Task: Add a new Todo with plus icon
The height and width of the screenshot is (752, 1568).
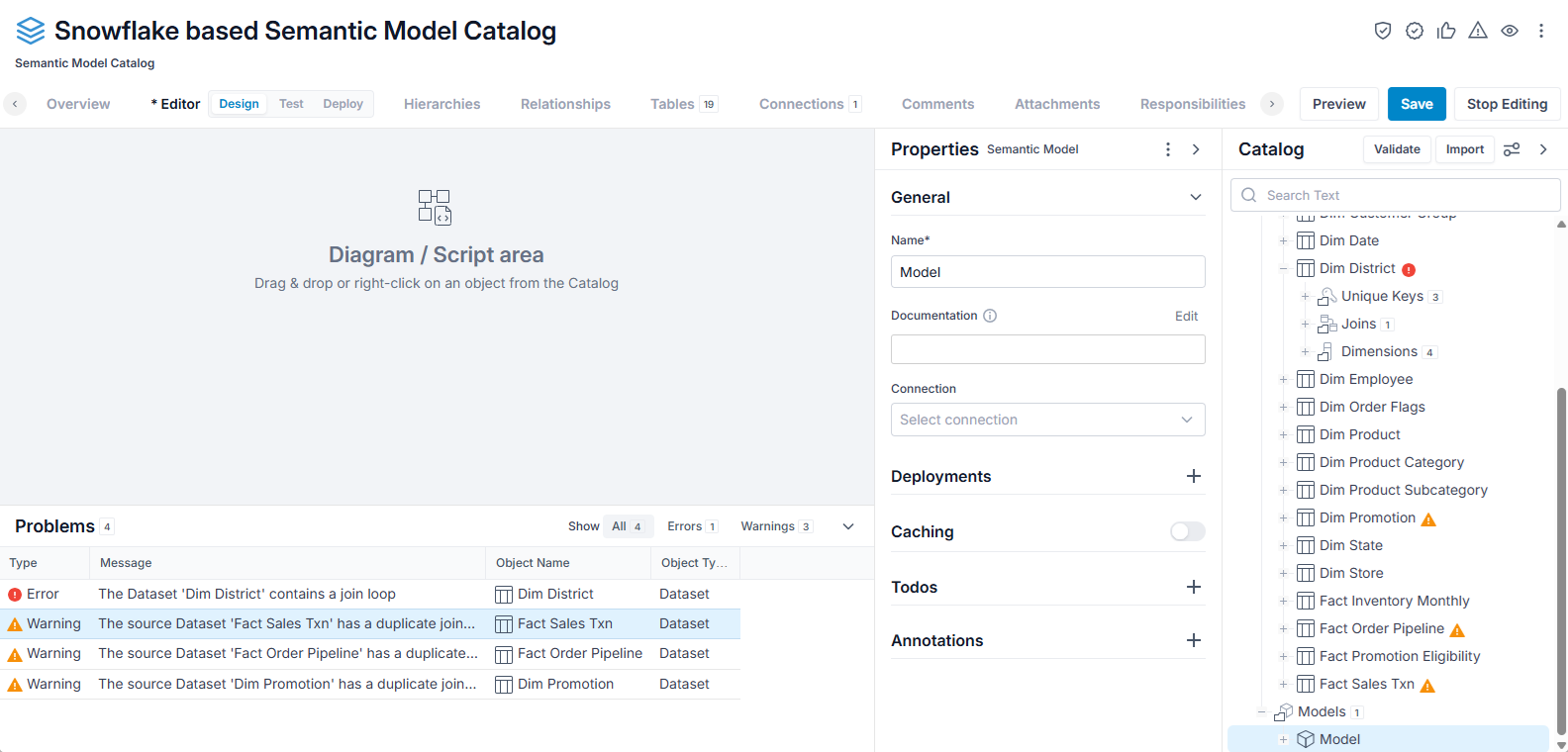Action: pos(1194,587)
